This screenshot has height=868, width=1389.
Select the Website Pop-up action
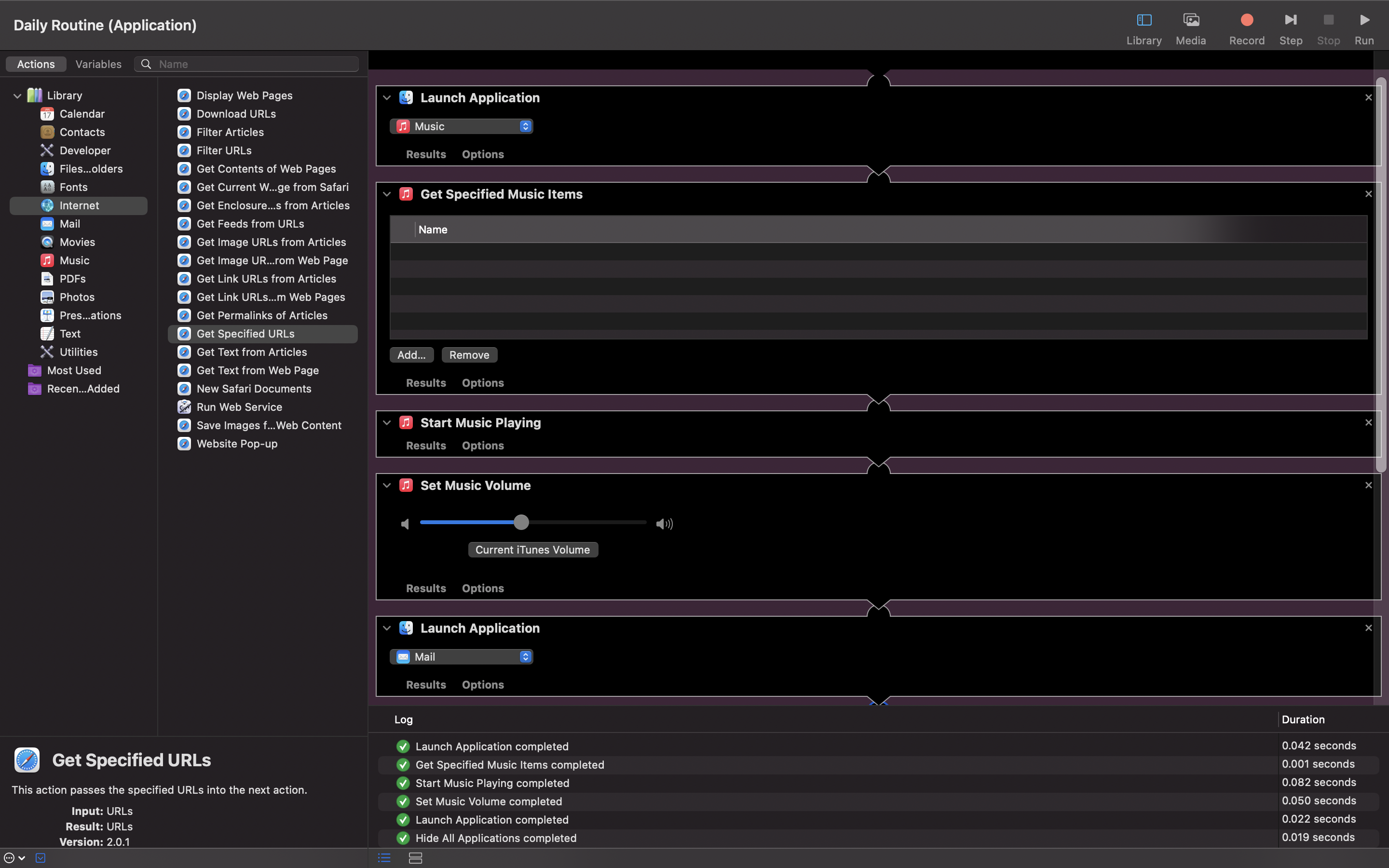[x=262, y=444]
